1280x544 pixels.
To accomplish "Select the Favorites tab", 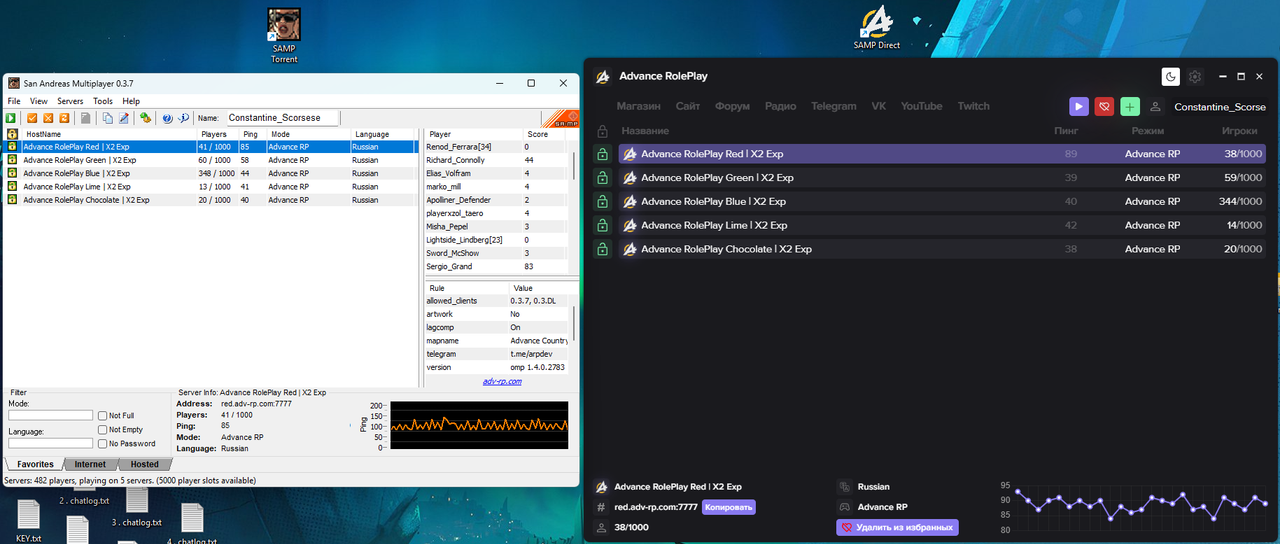I will [35, 464].
